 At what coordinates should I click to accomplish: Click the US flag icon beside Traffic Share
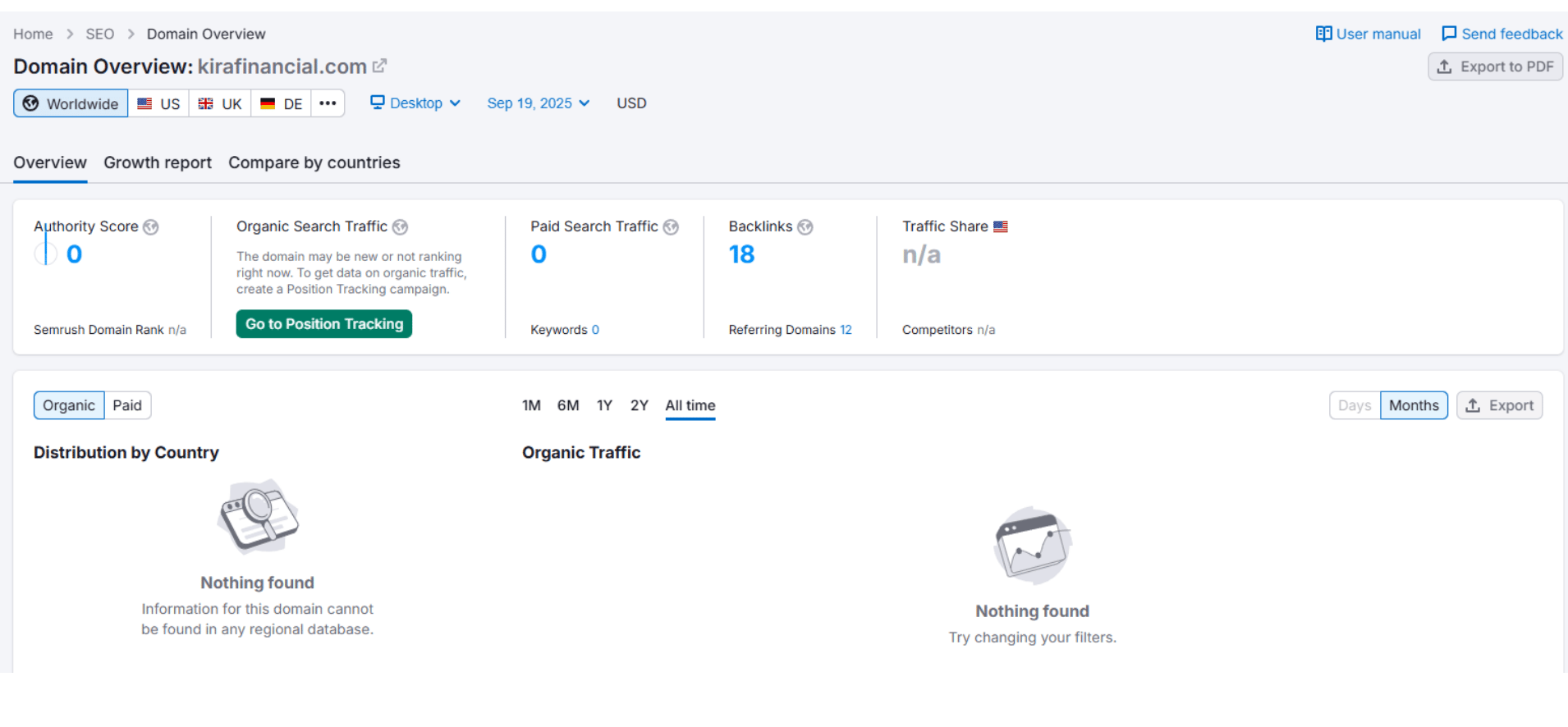pos(1000,226)
